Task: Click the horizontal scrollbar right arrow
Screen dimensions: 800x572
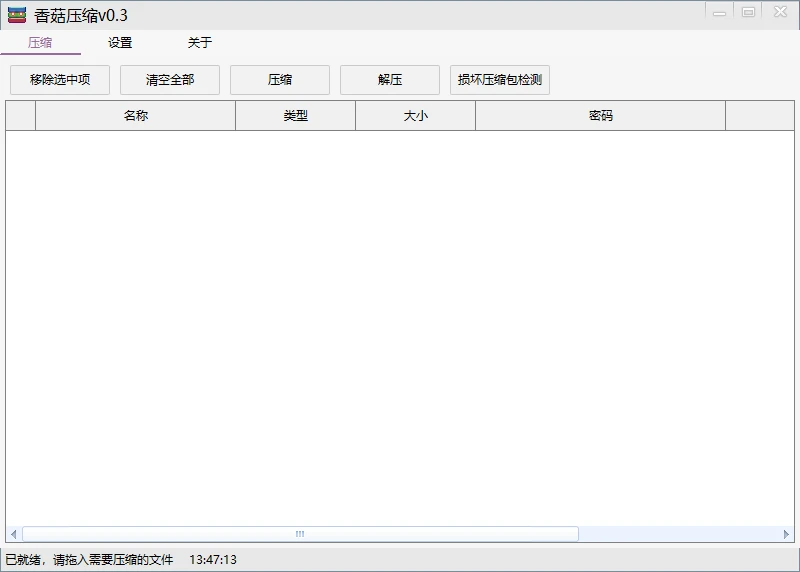Action: [786, 534]
